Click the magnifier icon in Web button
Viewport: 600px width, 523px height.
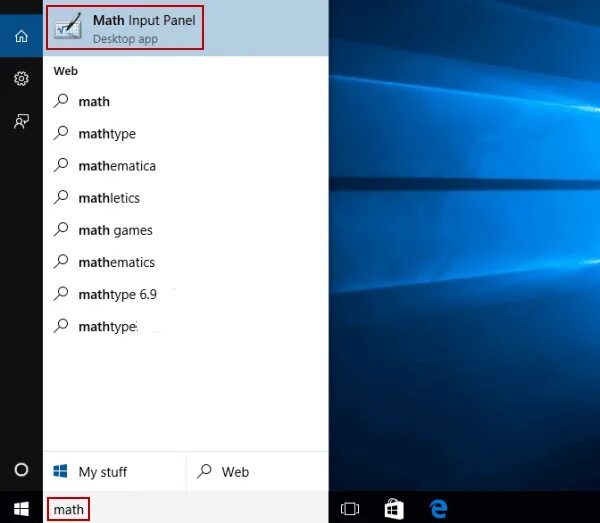[x=204, y=471]
